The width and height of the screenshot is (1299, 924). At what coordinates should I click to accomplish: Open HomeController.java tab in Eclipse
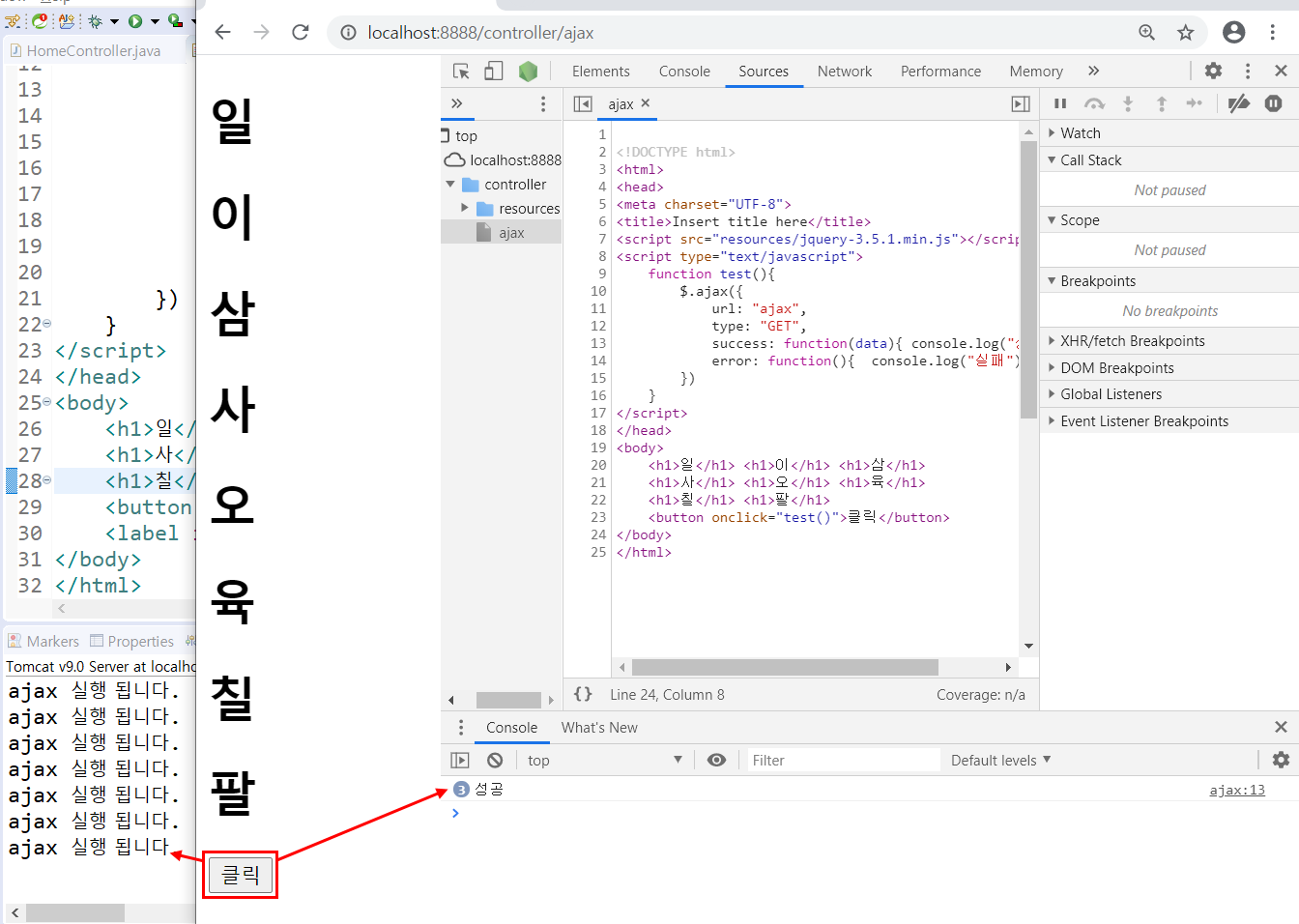pos(94,50)
